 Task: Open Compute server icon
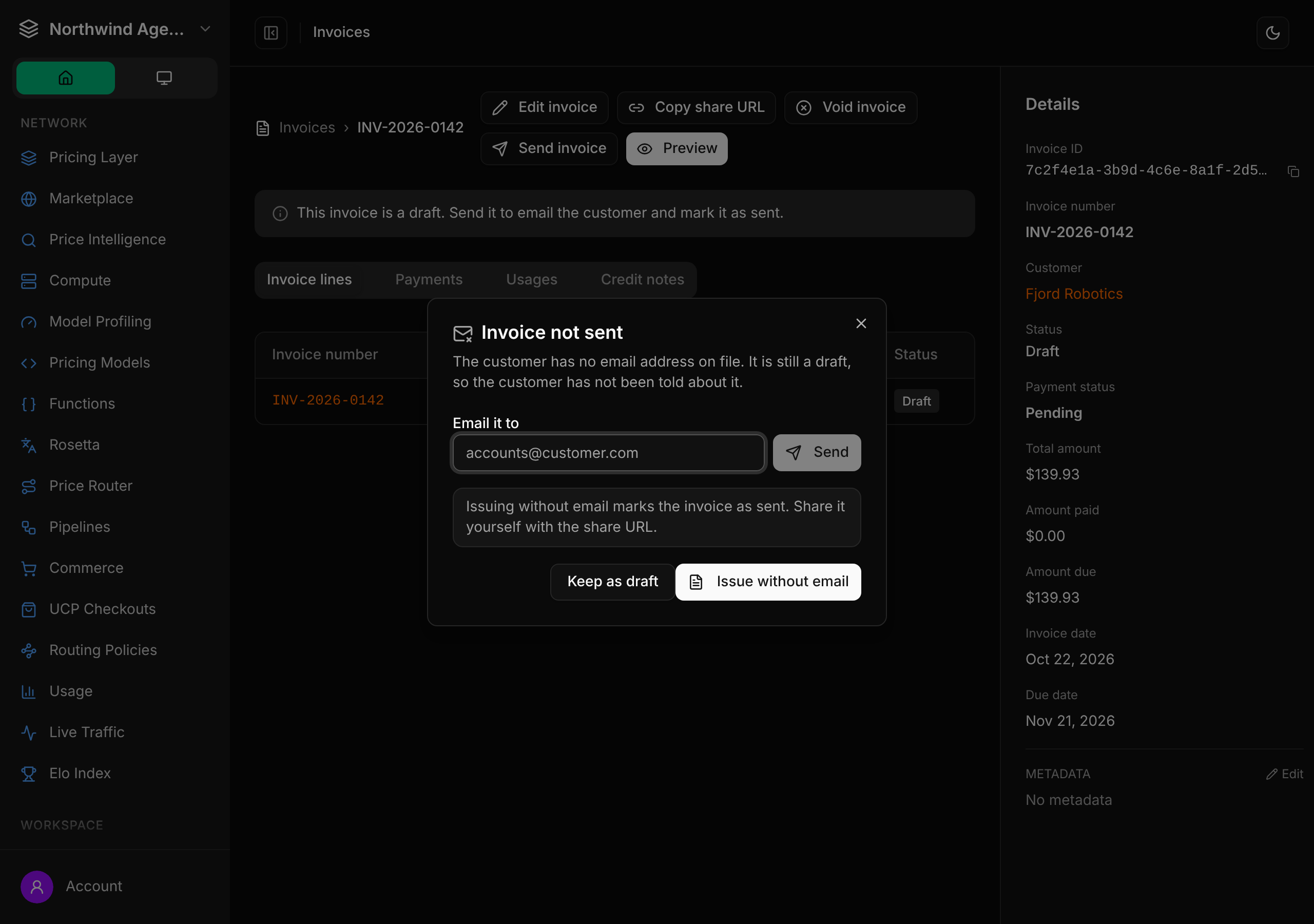tap(29, 281)
